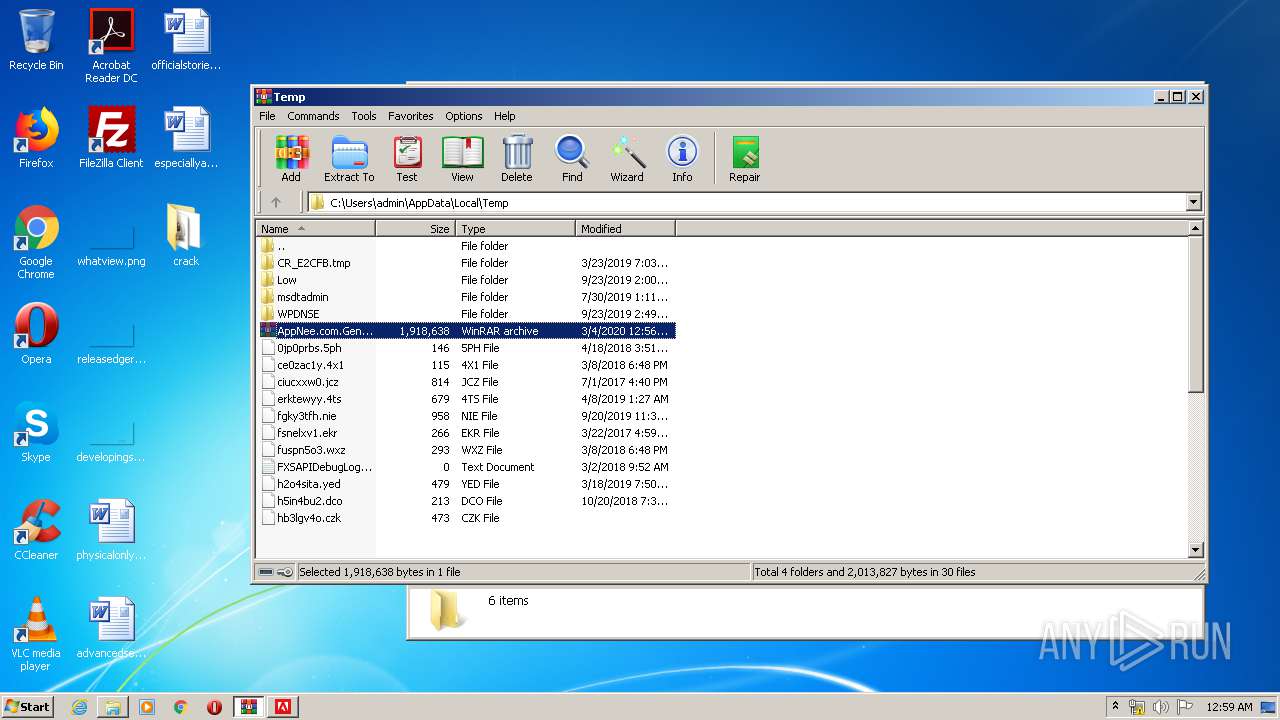Click the status bar drive icon
The image size is (1280, 720).
(266, 572)
